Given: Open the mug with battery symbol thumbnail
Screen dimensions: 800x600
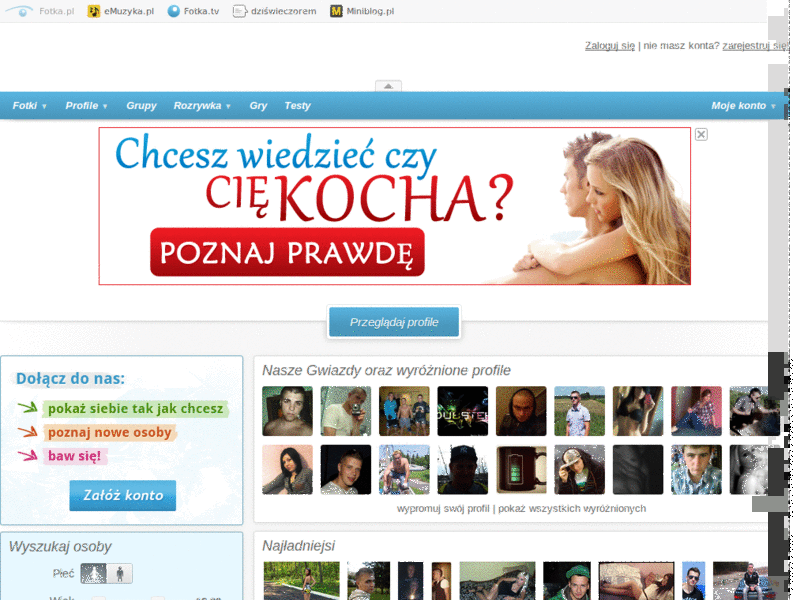Looking at the screenshot, I should [x=521, y=469].
